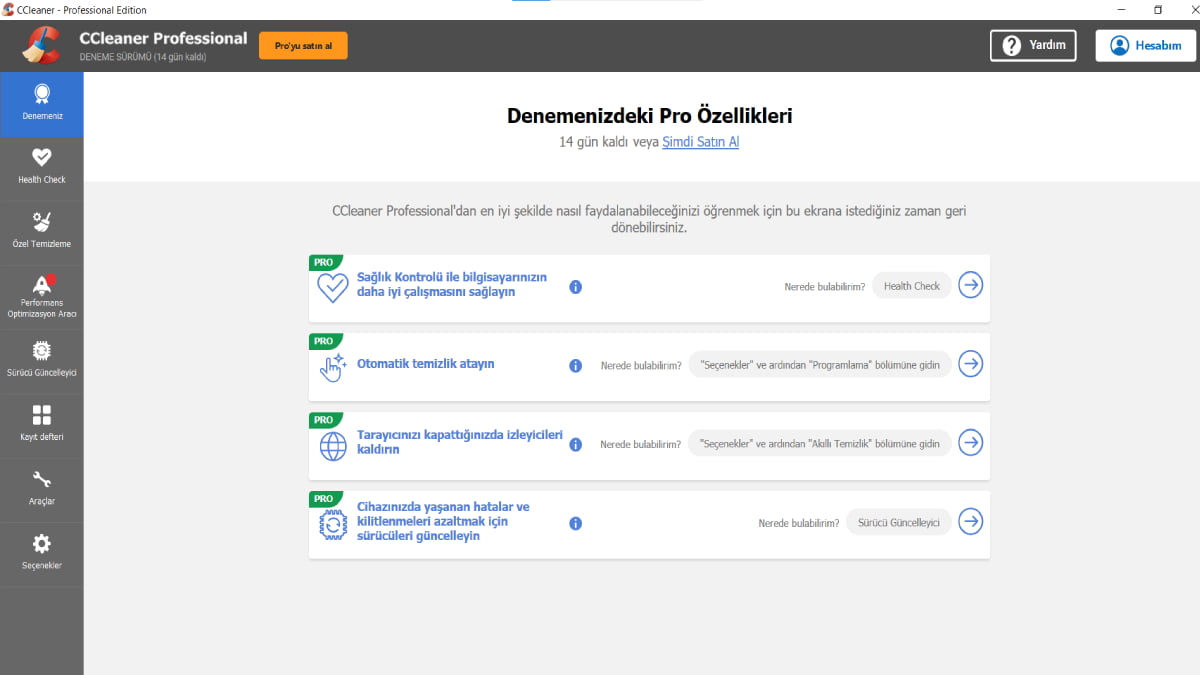Screen dimensions: 1200x675
Task: Click the info icon about removing browser trackers
Action: click(x=575, y=444)
